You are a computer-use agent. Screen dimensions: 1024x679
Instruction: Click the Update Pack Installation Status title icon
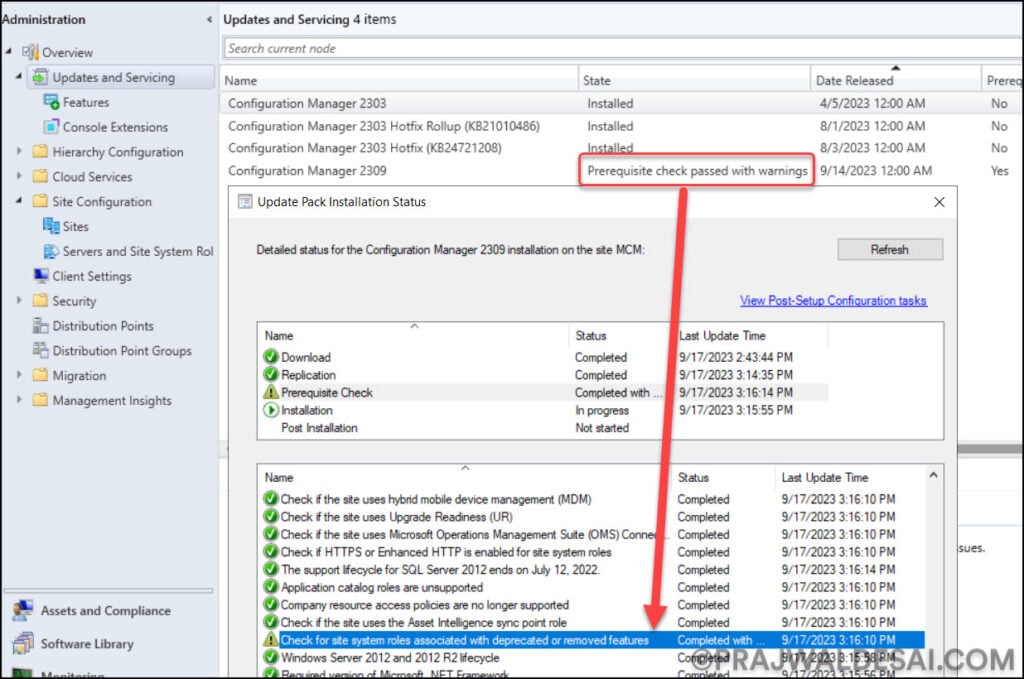pyautogui.click(x=245, y=202)
